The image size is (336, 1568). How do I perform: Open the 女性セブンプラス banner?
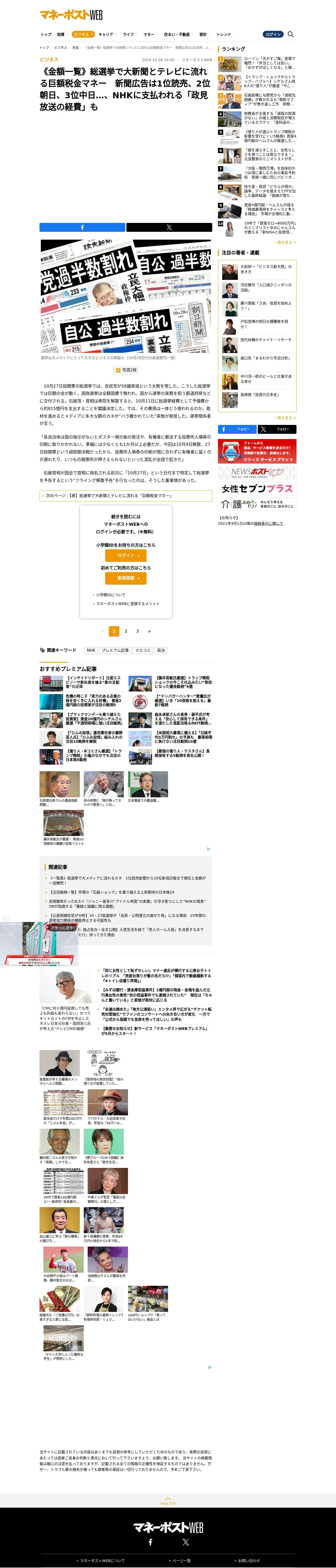[x=257, y=488]
